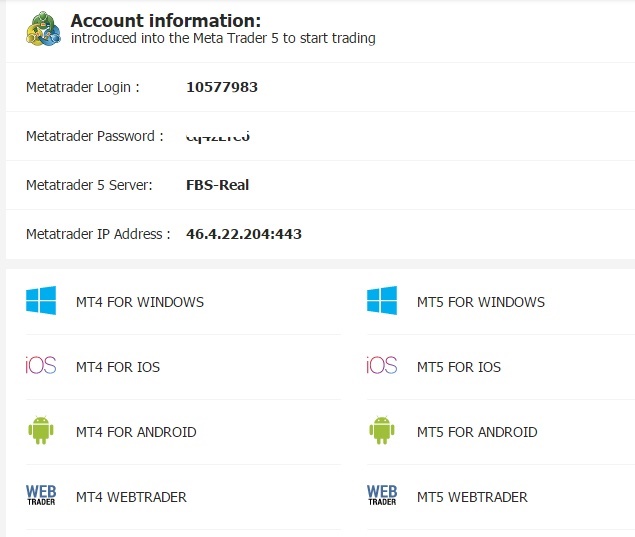Click the Android robot icon for MT5
The width and height of the screenshot is (635, 537).
tap(382, 430)
